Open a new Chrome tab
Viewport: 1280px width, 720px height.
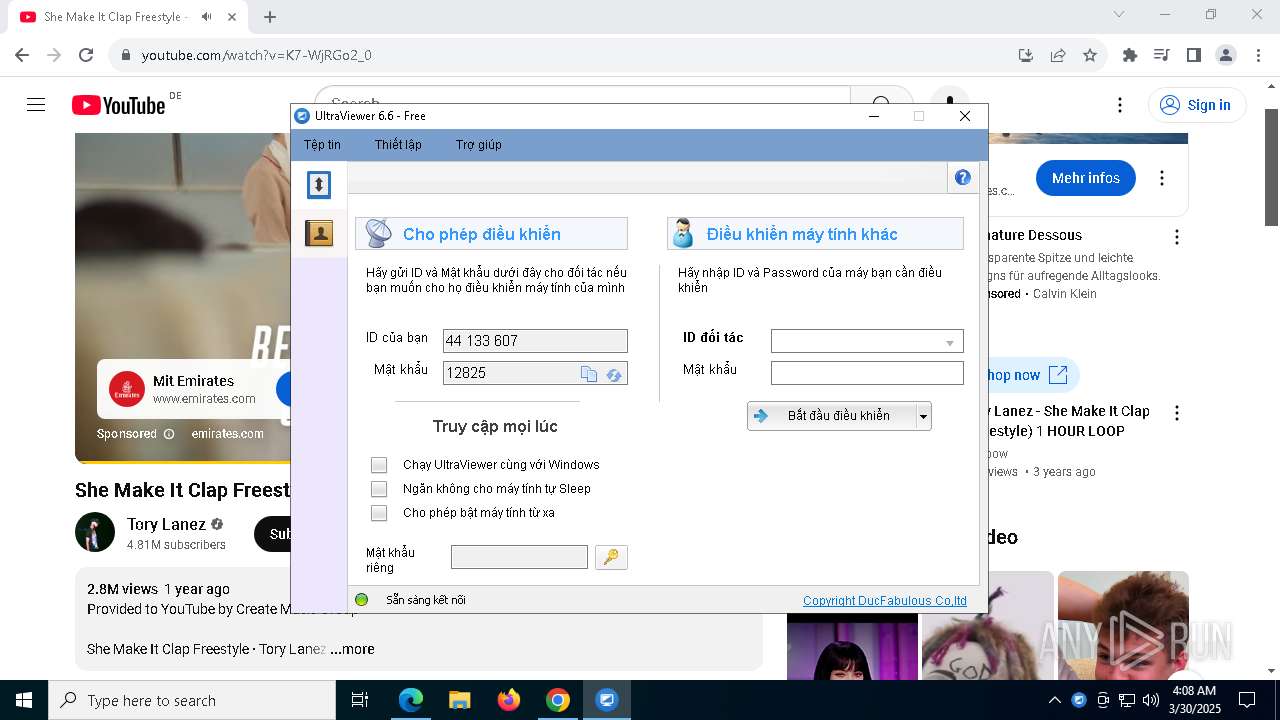(x=270, y=17)
